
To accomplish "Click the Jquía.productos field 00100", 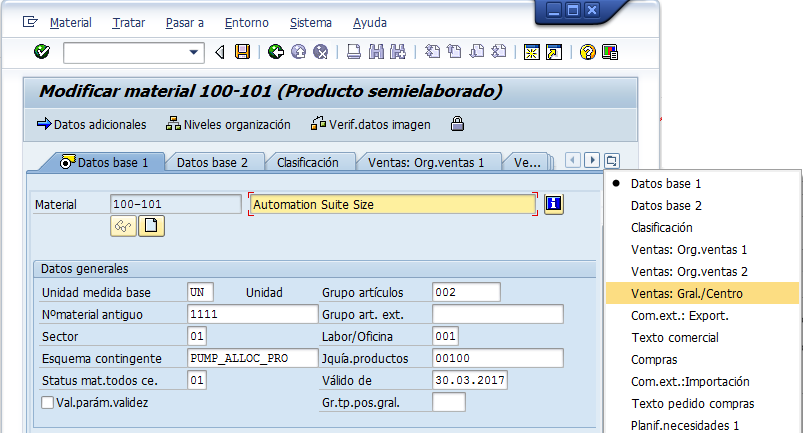I will click(498, 358).
